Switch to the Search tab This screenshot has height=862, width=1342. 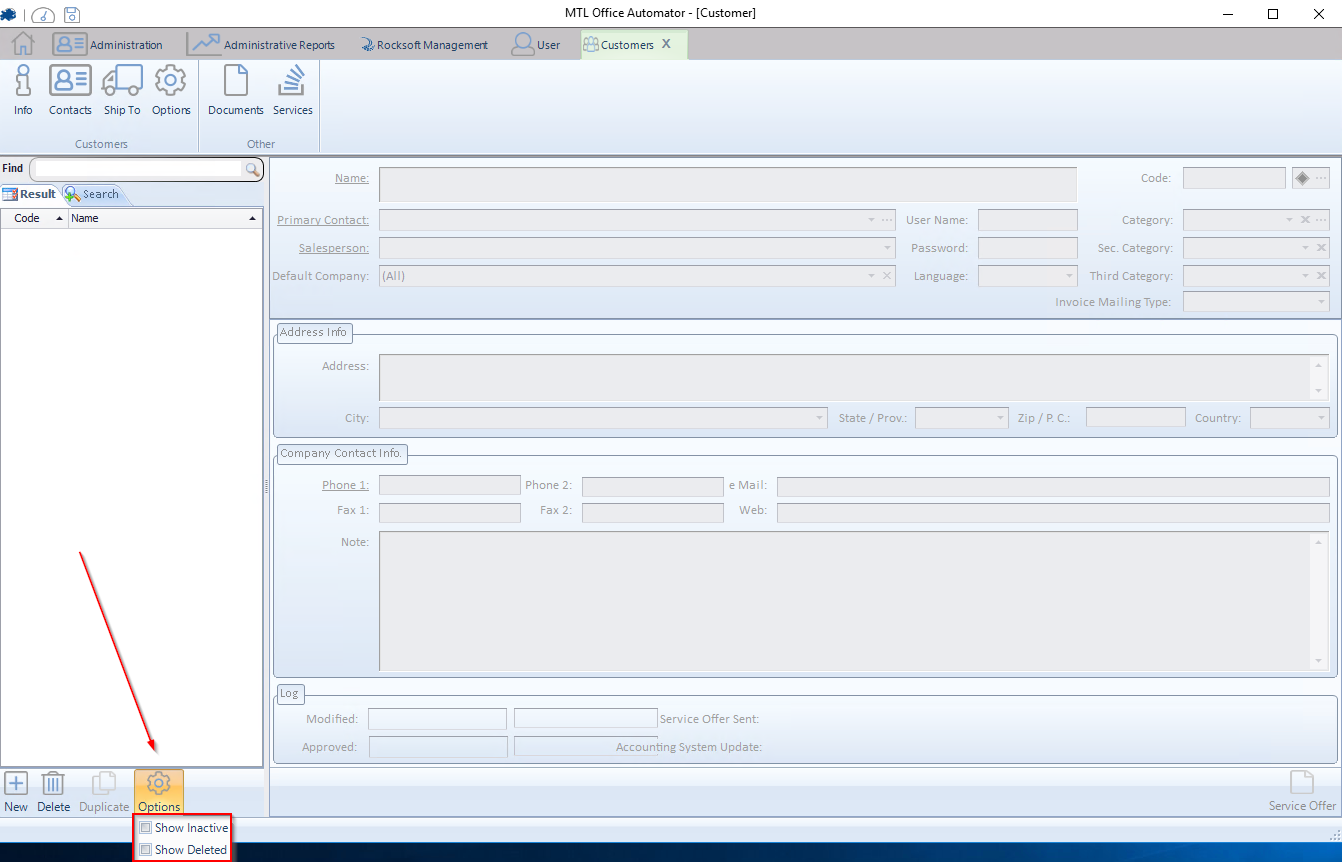92,194
